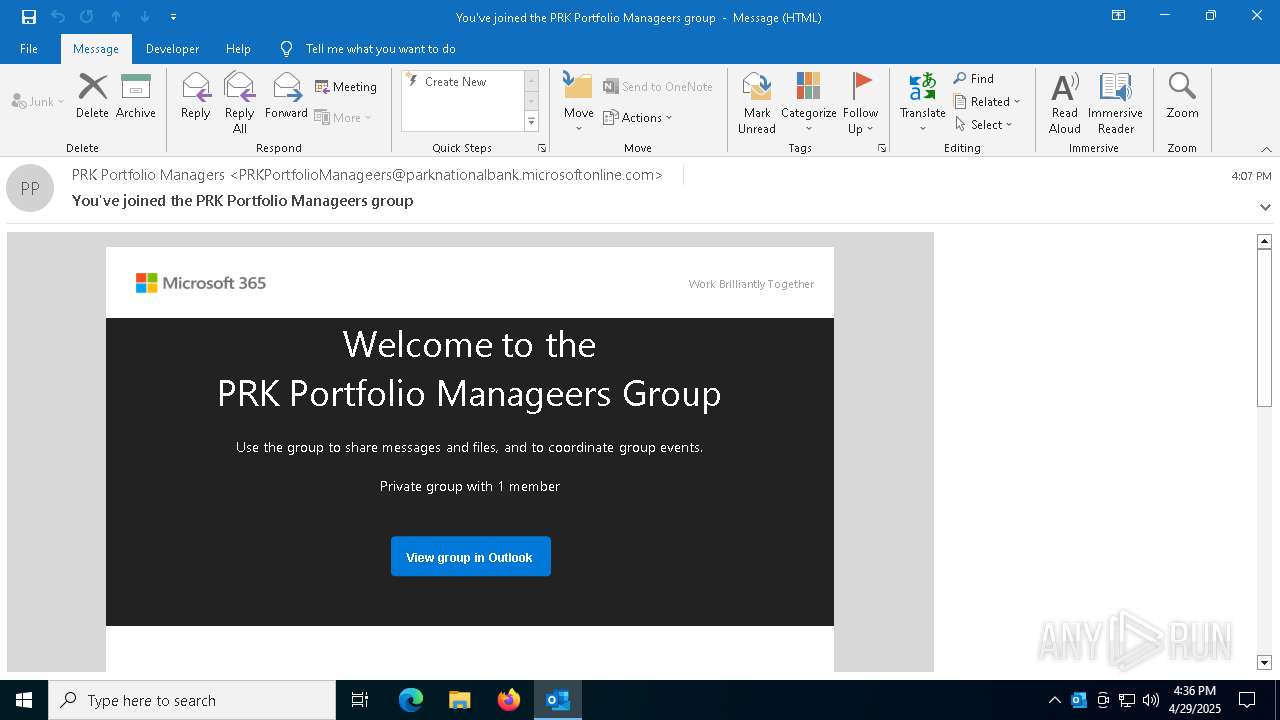This screenshot has height=720, width=1280.
Task: Open File Explorer from the taskbar
Action: click(x=460, y=700)
